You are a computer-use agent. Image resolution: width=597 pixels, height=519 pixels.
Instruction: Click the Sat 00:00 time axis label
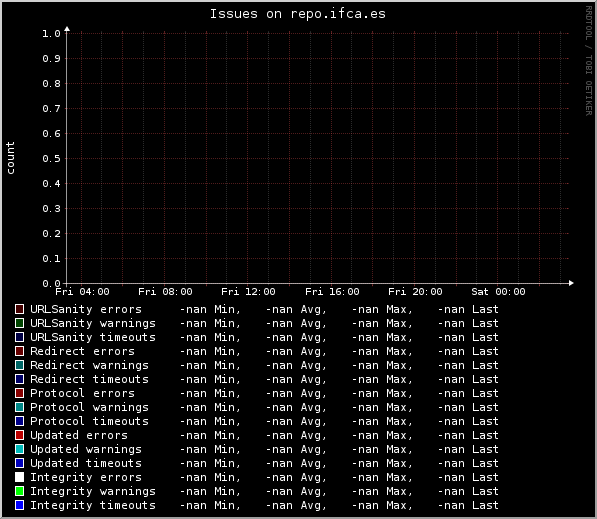click(x=498, y=292)
